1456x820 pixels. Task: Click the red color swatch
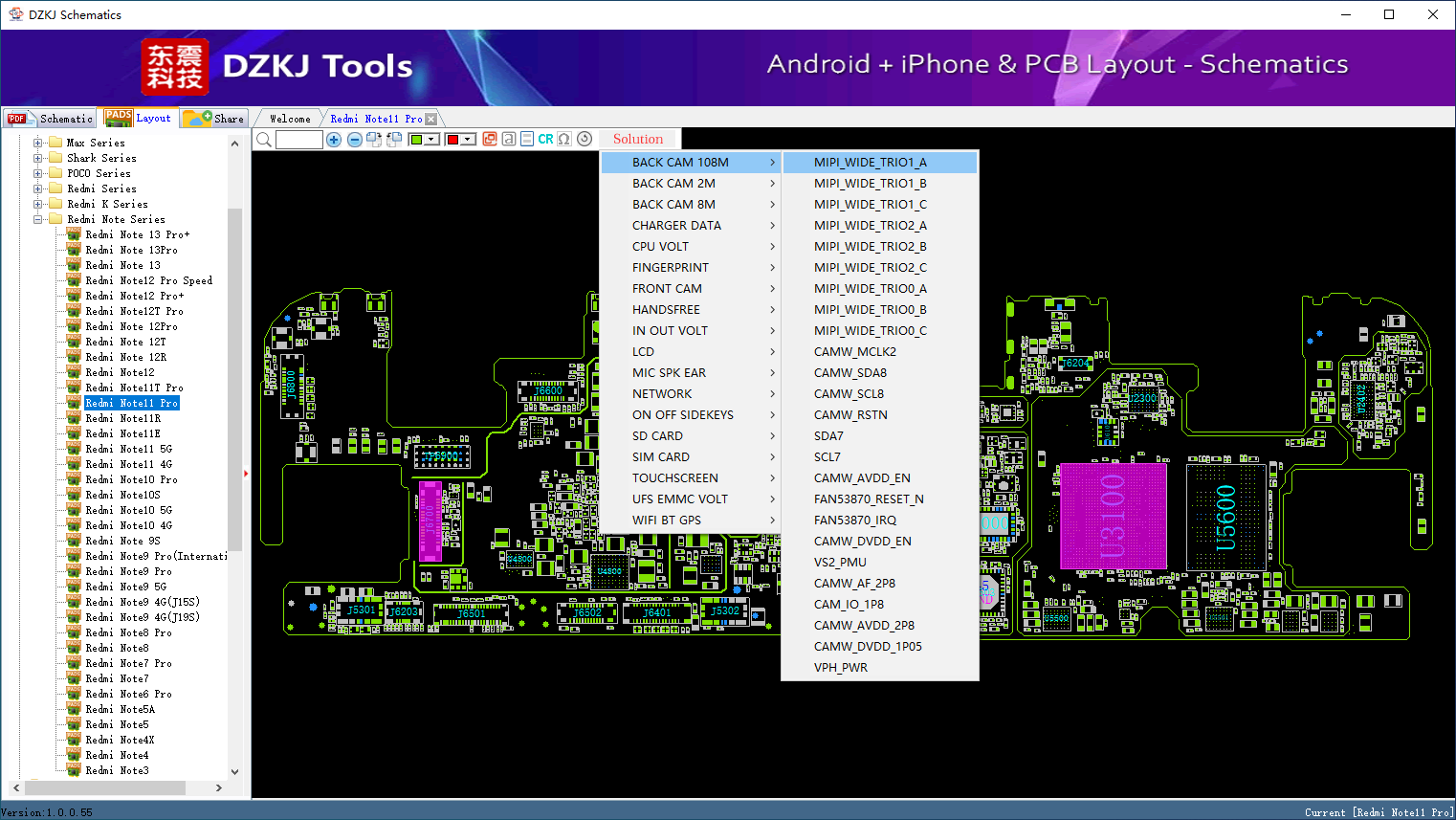tap(452, 140)
